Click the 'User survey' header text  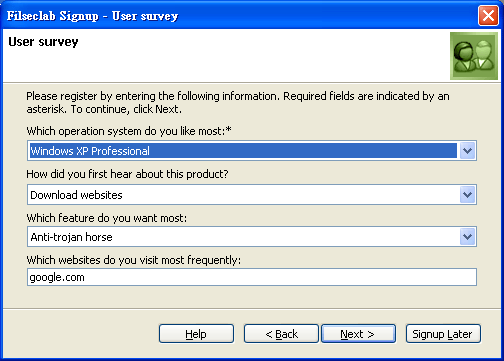tap(43, 42)
